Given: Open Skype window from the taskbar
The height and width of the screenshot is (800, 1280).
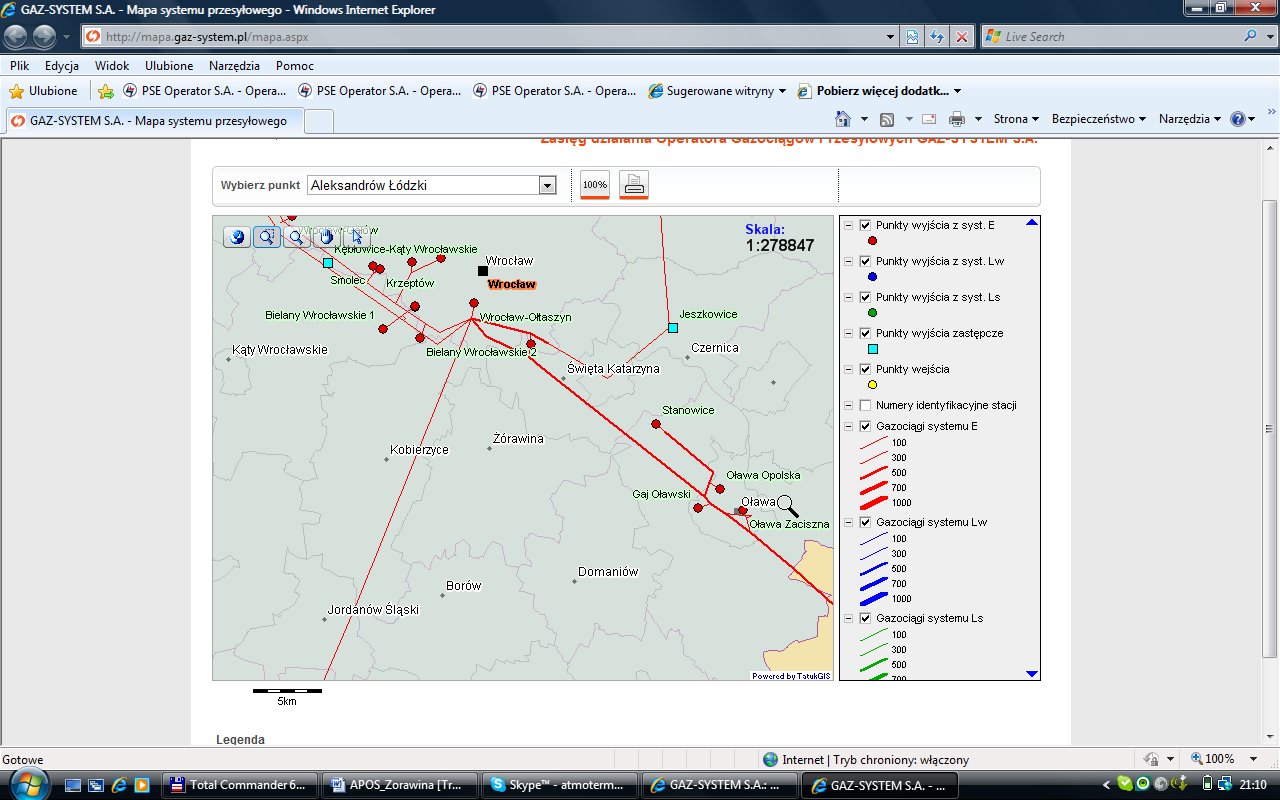Looking at the screenshot, I should tap(559, 785).
